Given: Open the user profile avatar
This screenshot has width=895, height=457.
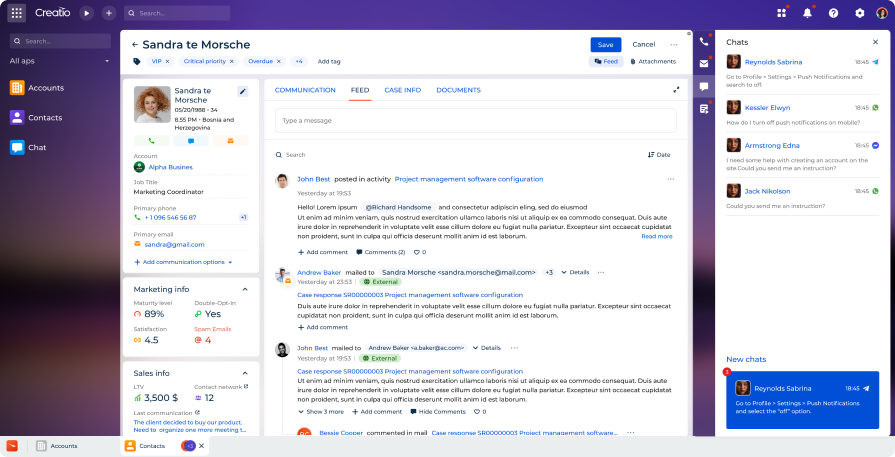Looking at the screenshot, I should click(x=882, y=13).
